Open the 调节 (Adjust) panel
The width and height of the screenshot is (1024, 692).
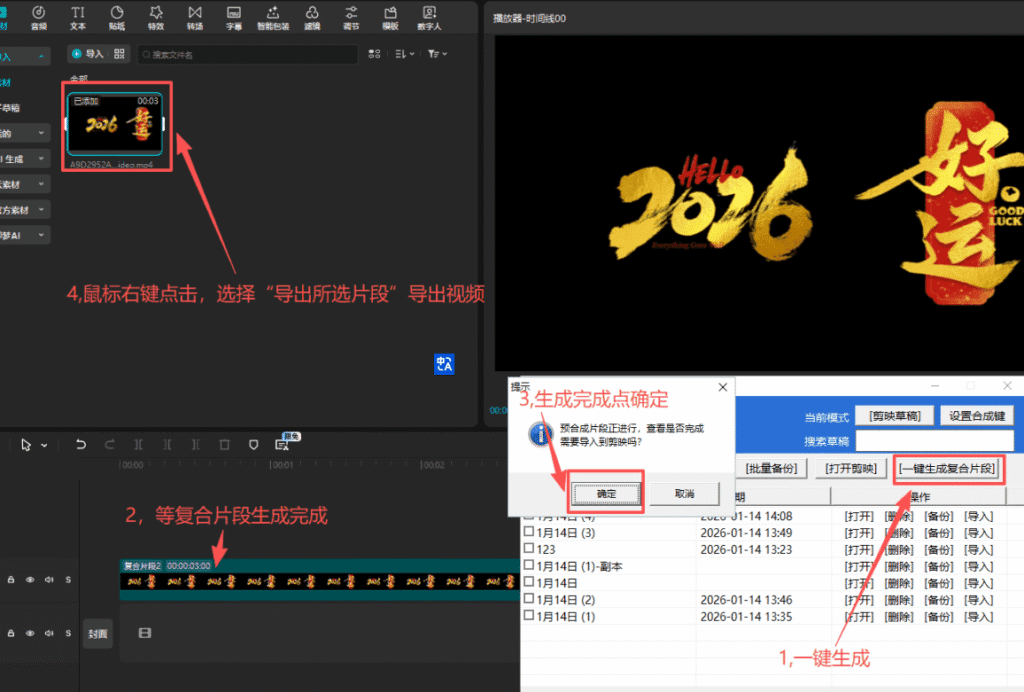click(351, 17)
